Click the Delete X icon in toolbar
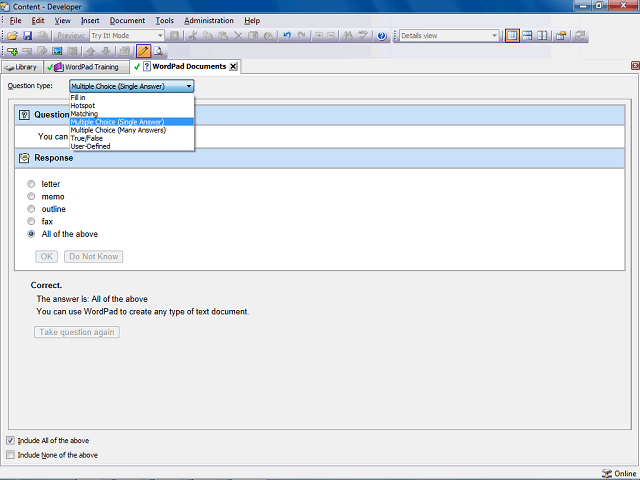Screen dimensions: 640x480 (238, 36)
